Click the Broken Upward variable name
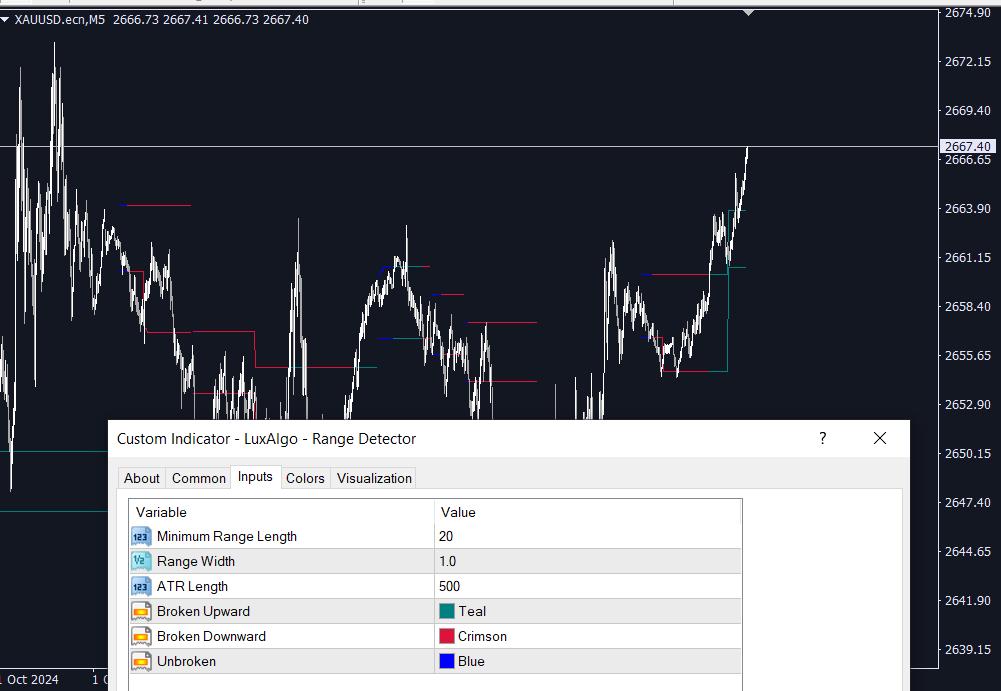The height and width of the screenshot is (691, 1001). click(x=203, y=611)
